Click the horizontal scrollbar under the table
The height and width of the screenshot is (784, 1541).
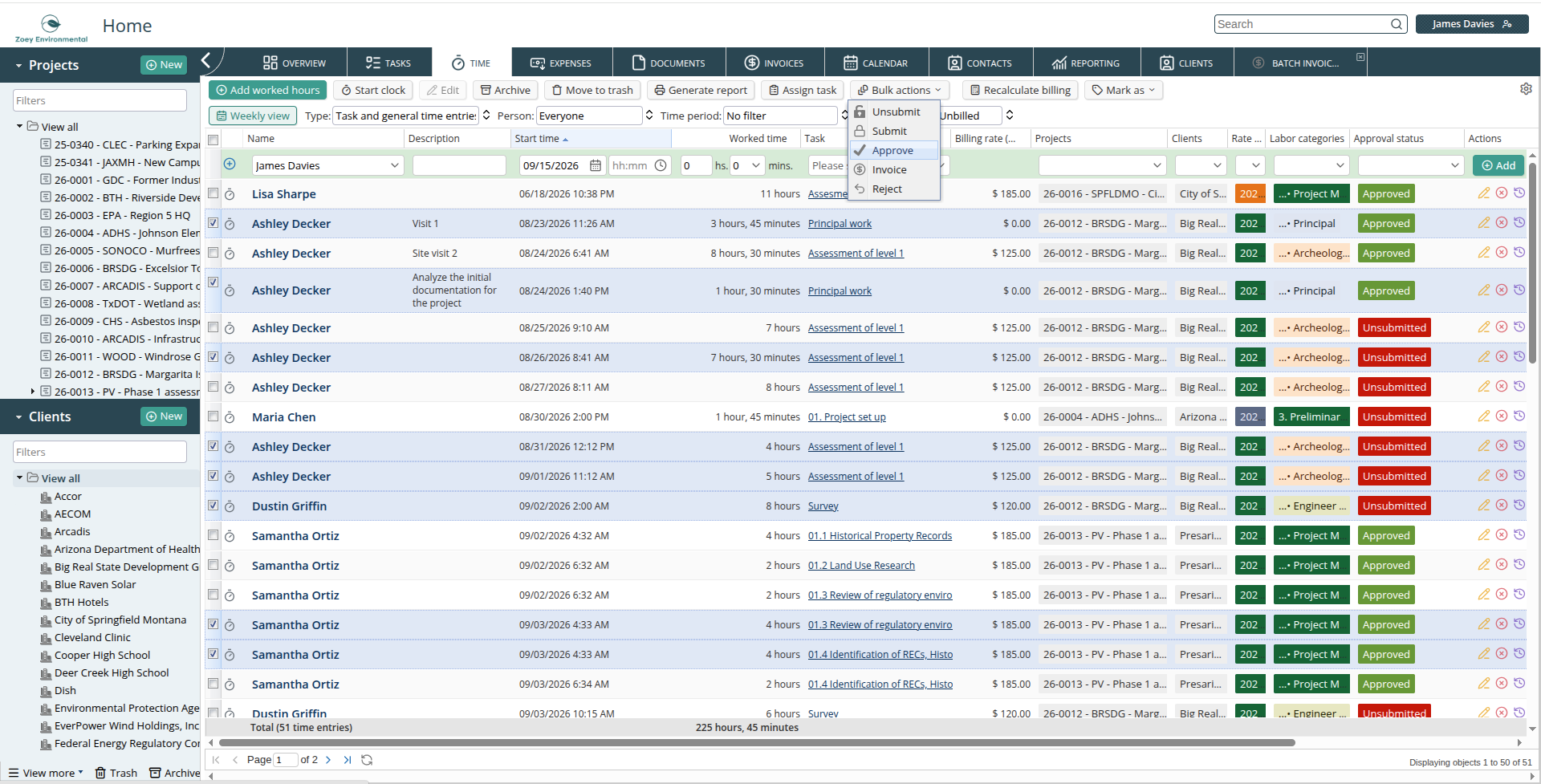[x=757, y=743]
